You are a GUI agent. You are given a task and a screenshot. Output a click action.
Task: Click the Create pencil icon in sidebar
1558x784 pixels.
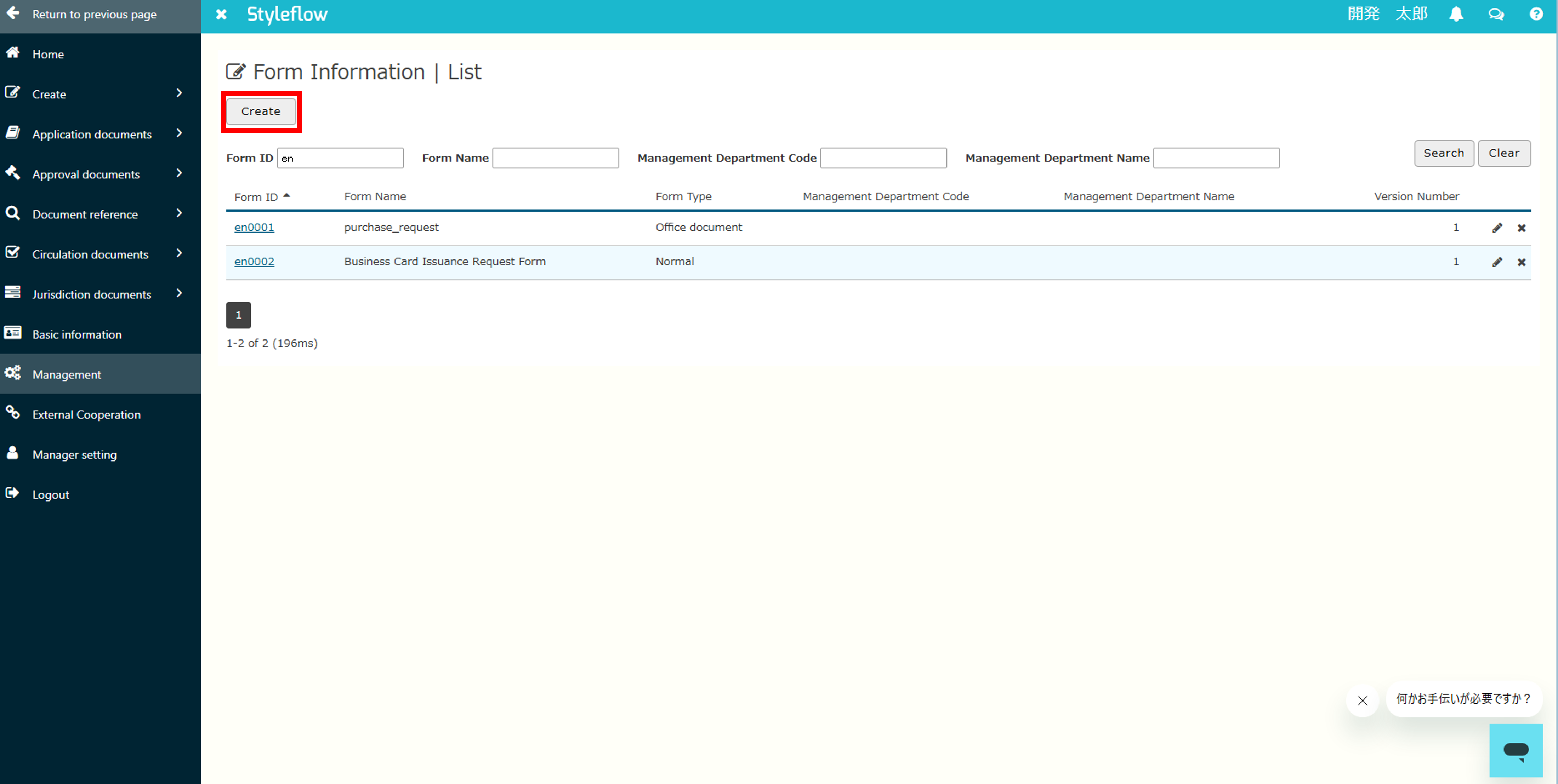pos(13,92)
